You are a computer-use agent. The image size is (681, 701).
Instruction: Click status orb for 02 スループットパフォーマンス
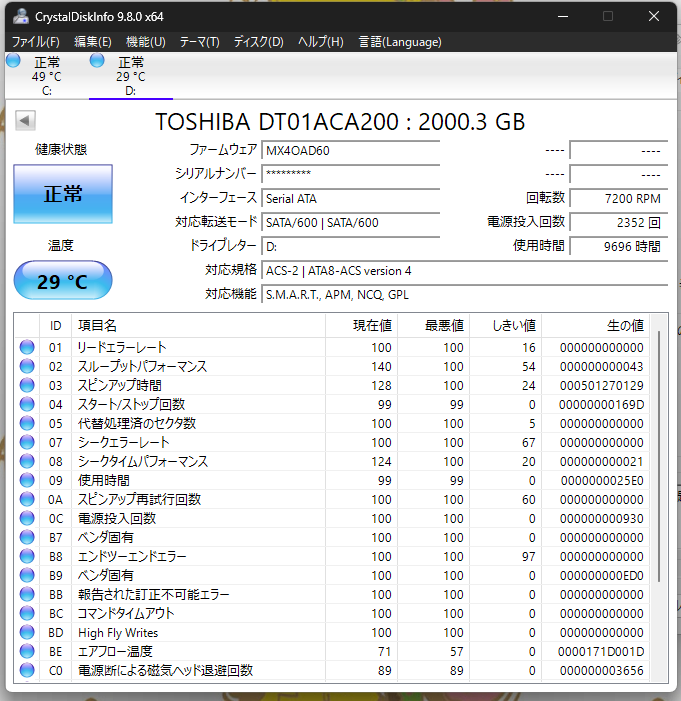point(27,366)
